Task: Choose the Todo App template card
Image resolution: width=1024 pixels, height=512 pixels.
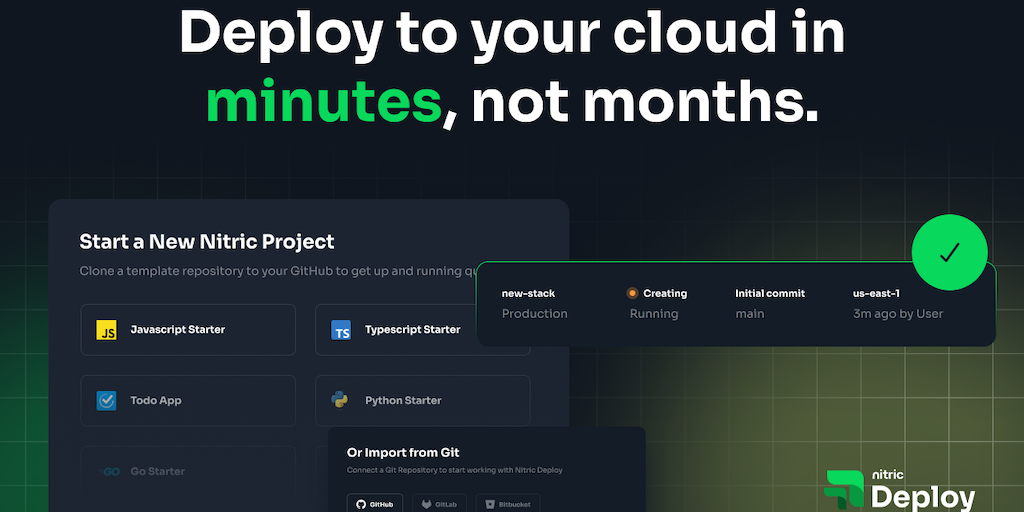Action: tap(188, 401)
